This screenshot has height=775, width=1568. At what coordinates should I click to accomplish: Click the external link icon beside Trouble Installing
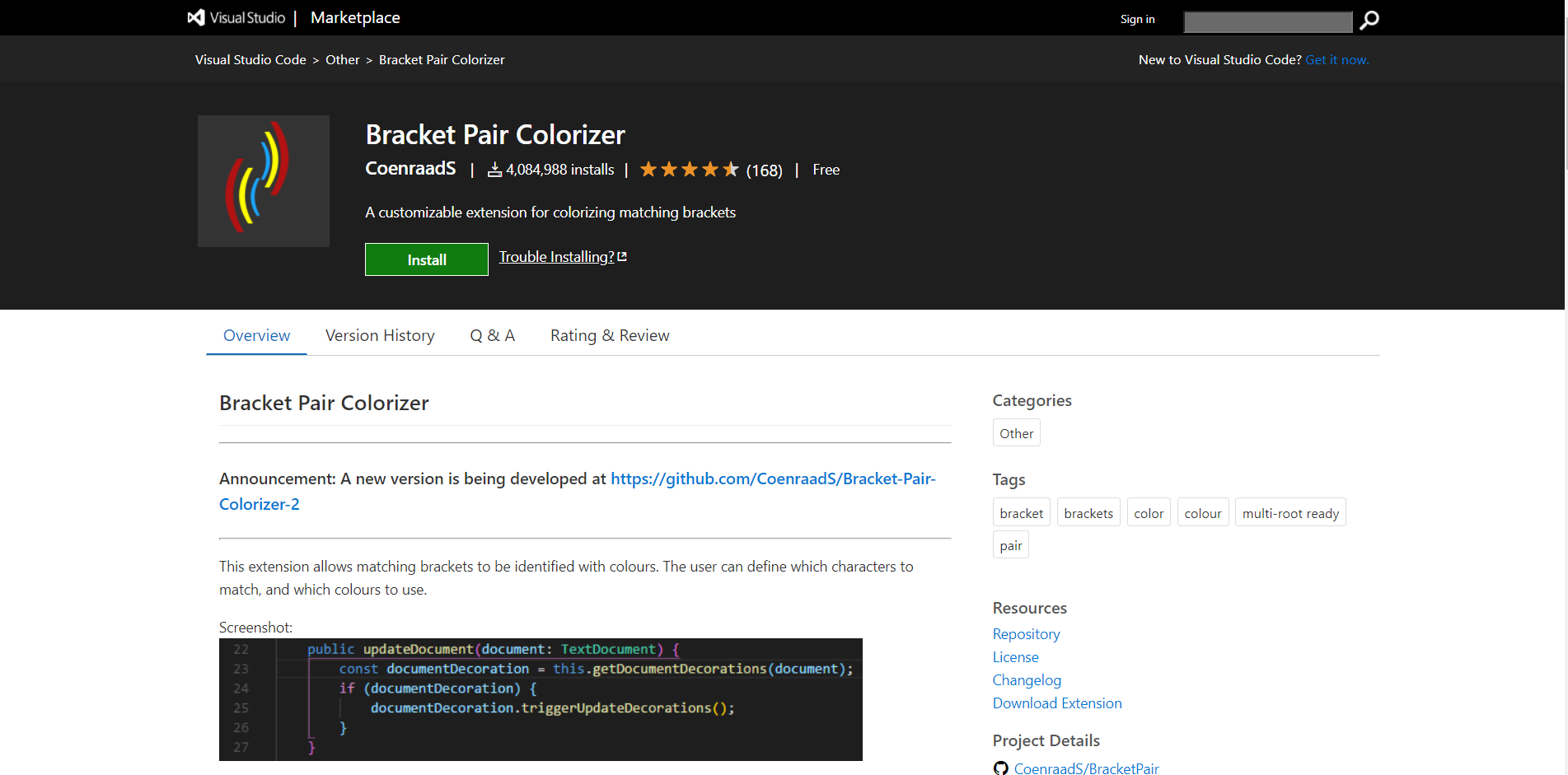[622, 257]
